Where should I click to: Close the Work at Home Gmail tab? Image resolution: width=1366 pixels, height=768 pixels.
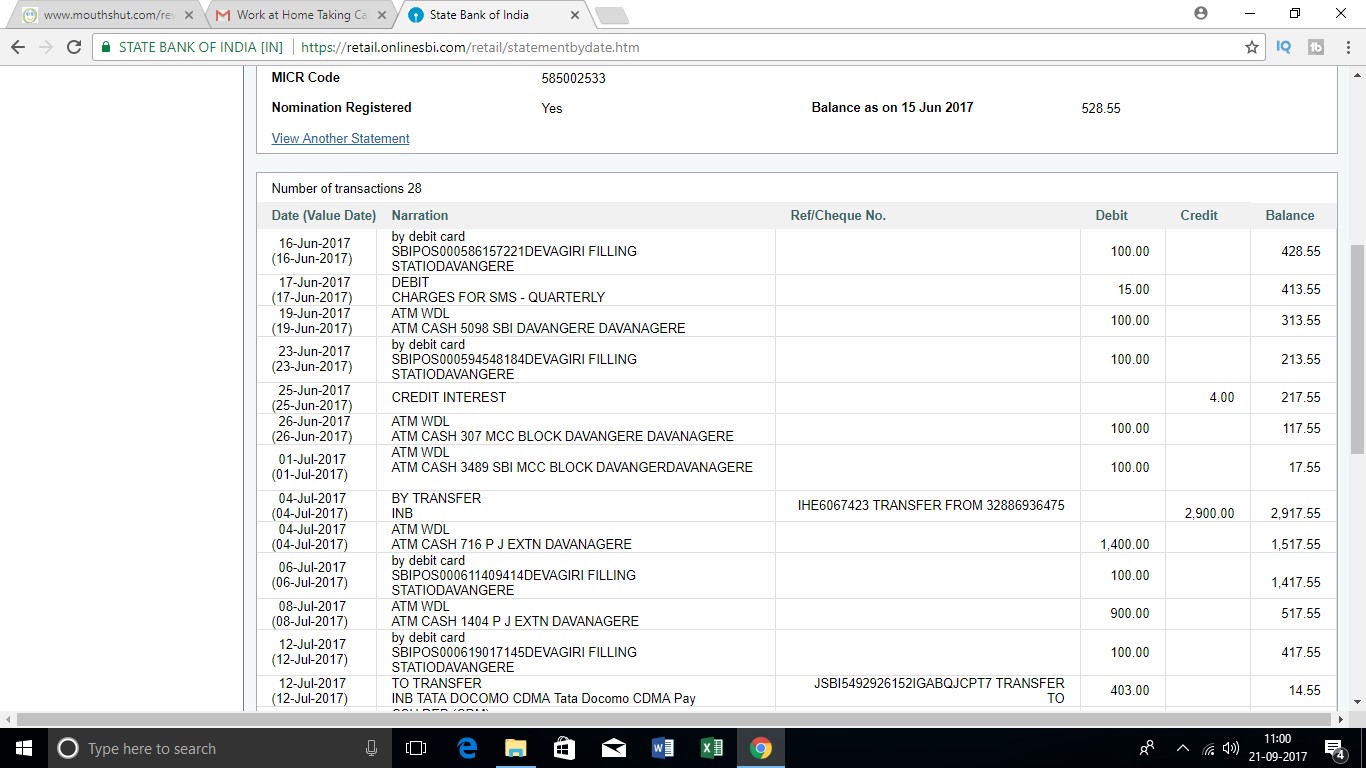pos(382,15)
